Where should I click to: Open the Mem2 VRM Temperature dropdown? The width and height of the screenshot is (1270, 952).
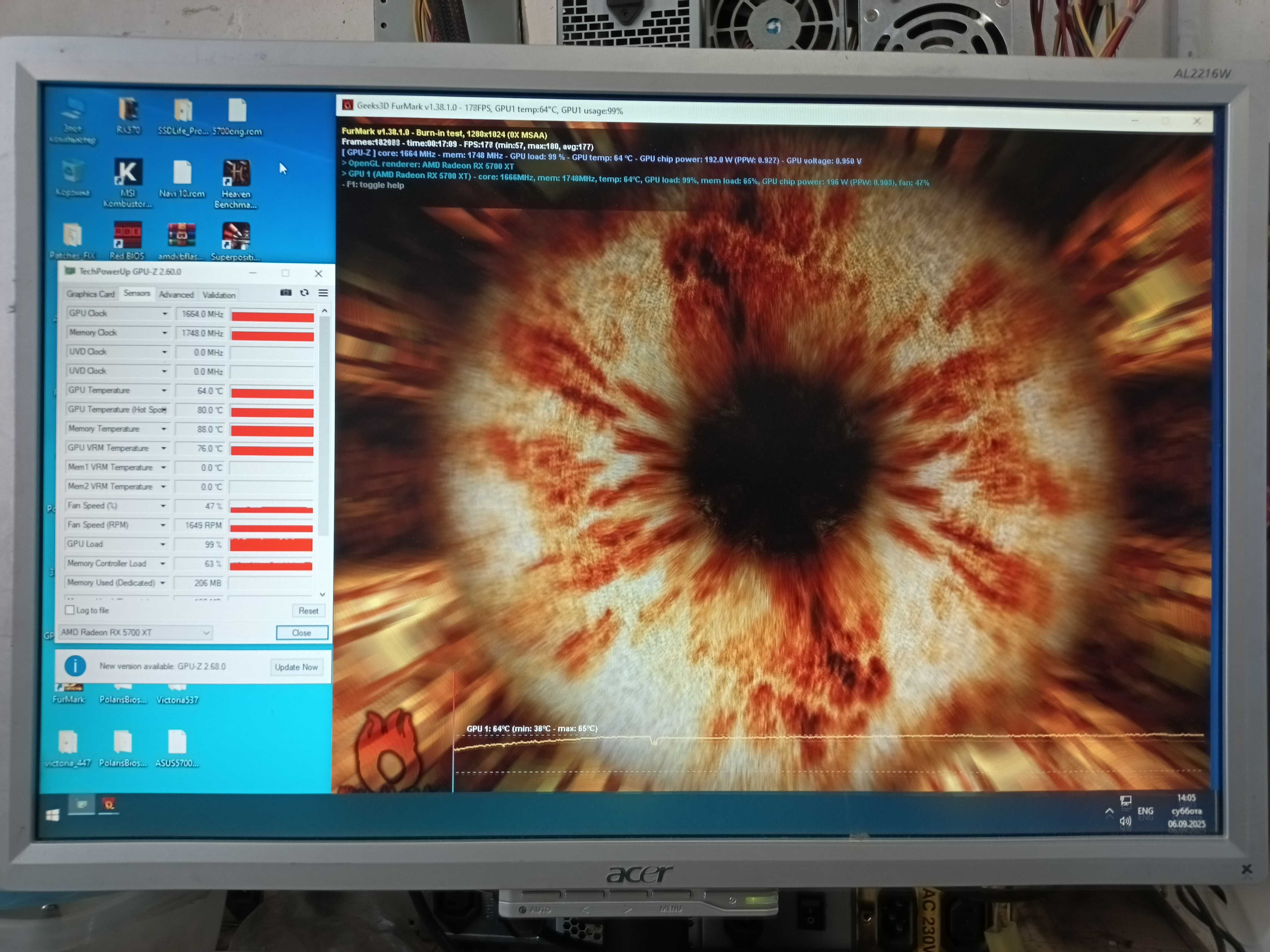163,487
